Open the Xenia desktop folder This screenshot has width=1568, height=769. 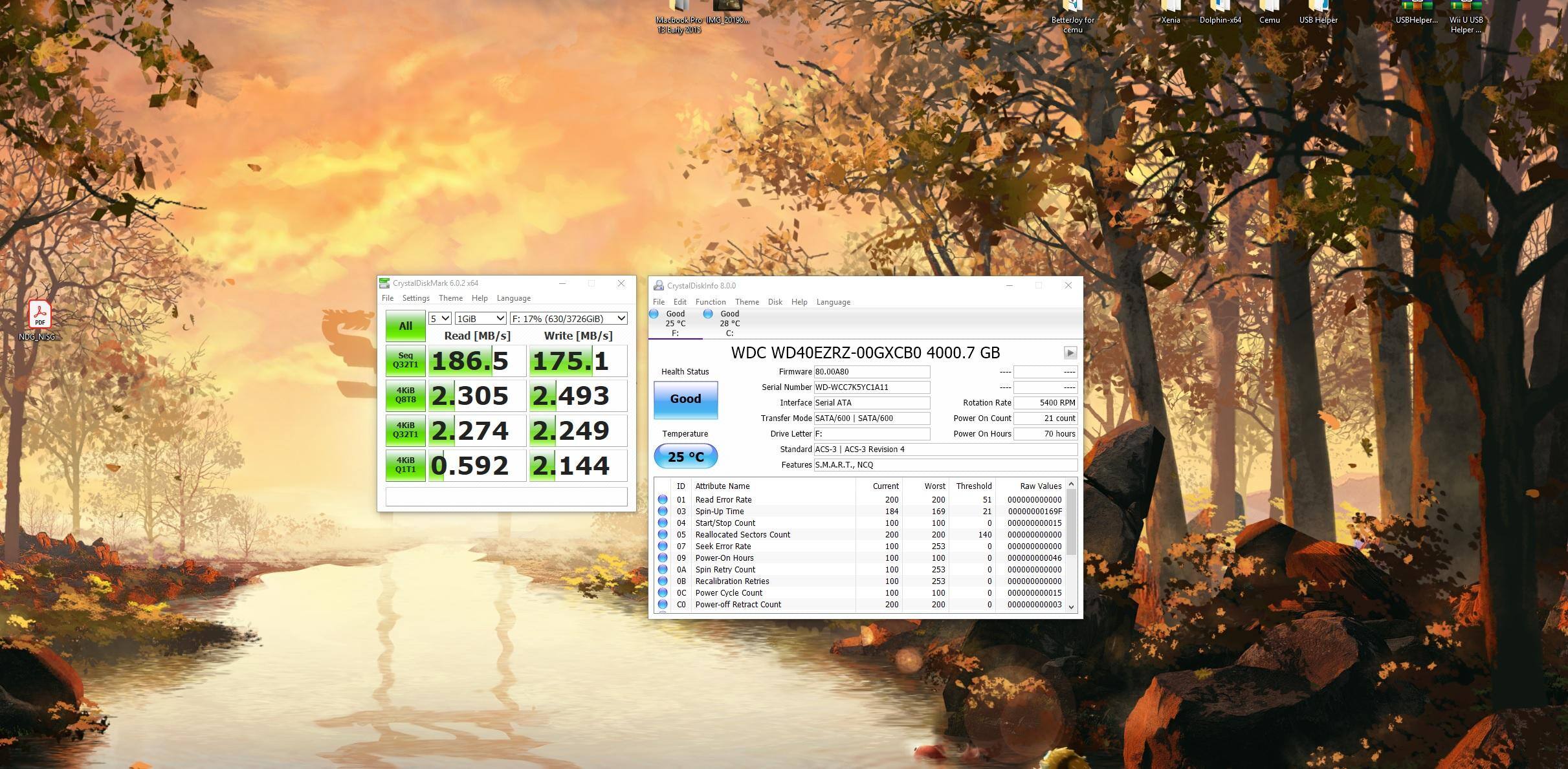pyautogui.click(x=1170, y=12)
